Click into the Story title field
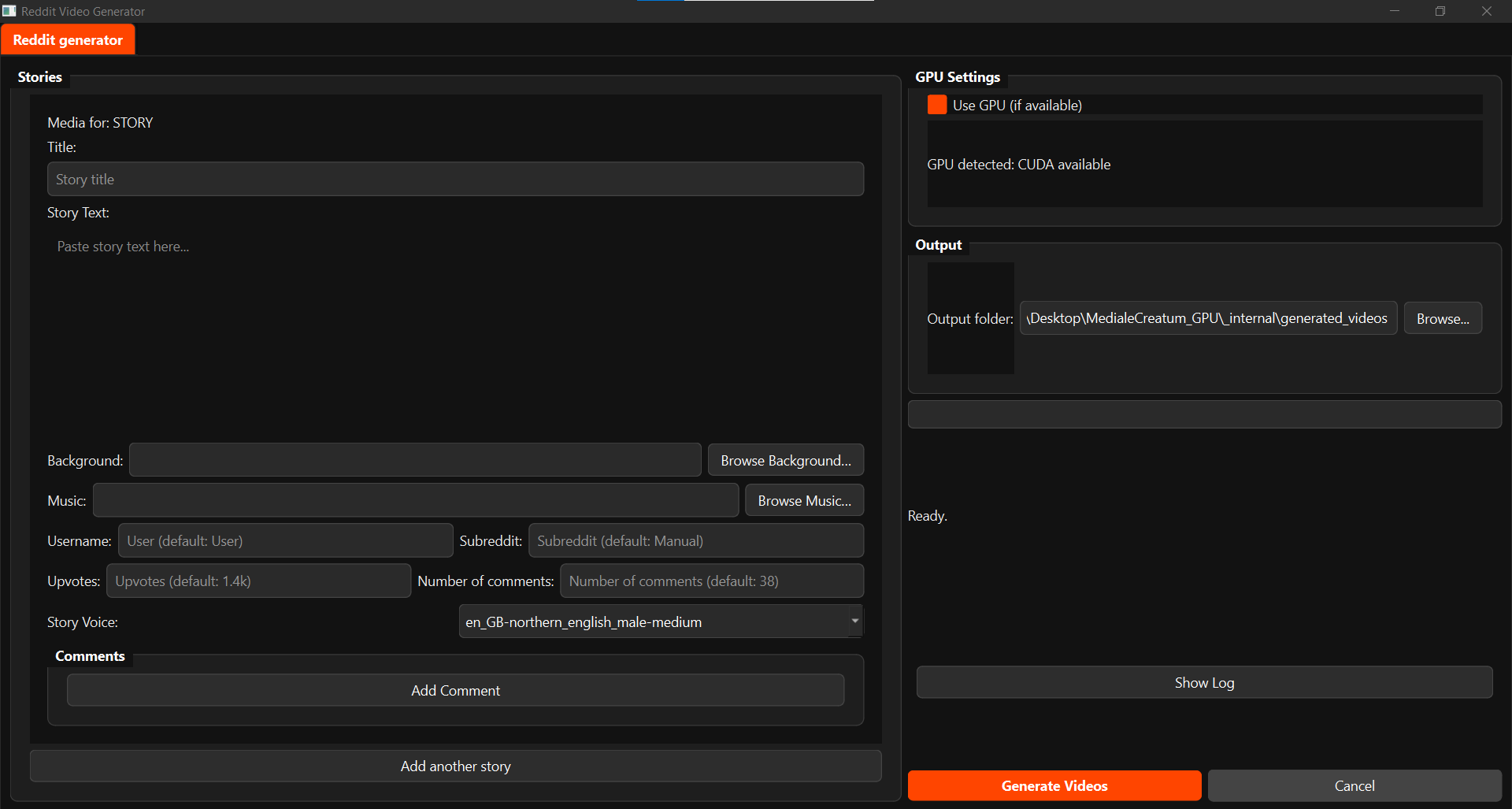 pos(455,179)
